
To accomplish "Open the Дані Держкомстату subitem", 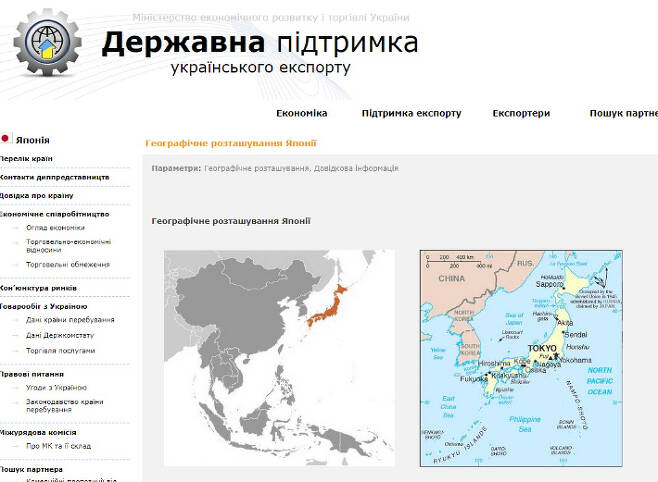I will point(60,335).
